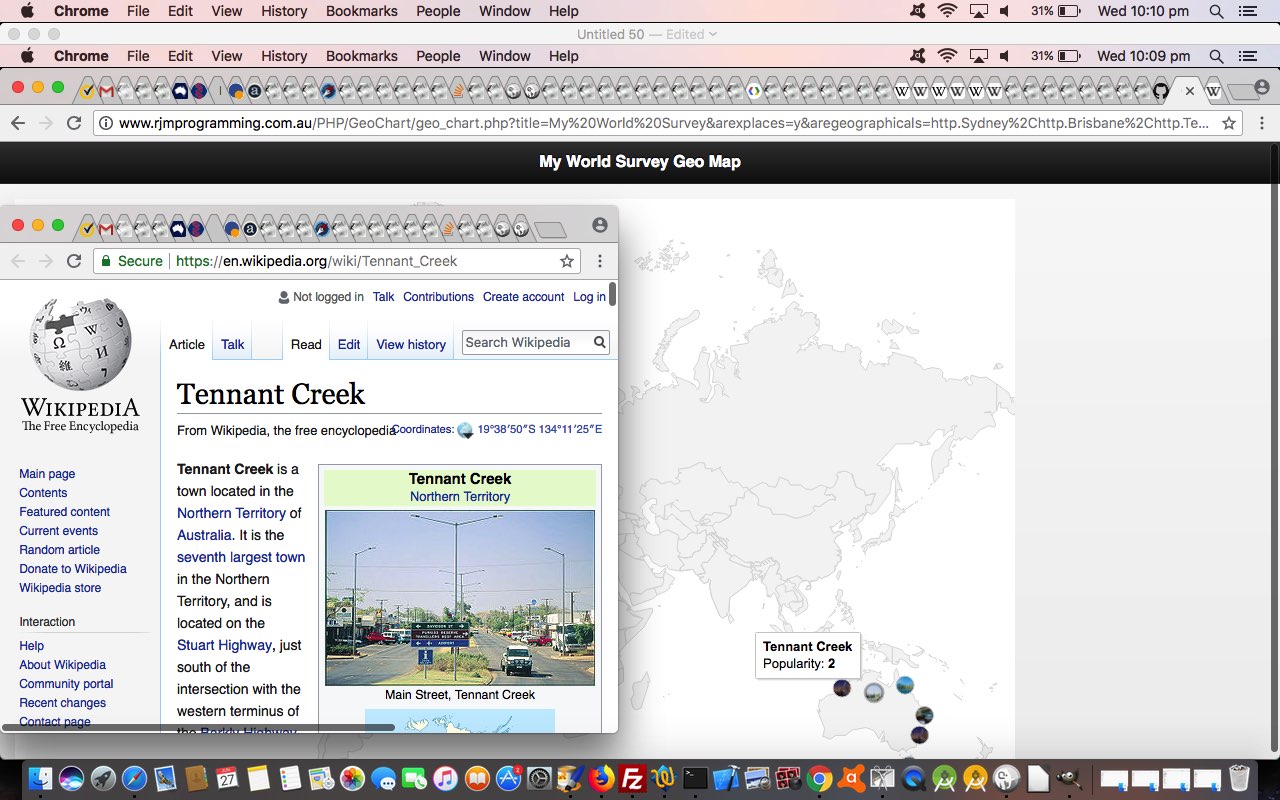The image size is (1280, 800).
Task: Launch FileZilla from the Dock
Action: click(632, 778)
